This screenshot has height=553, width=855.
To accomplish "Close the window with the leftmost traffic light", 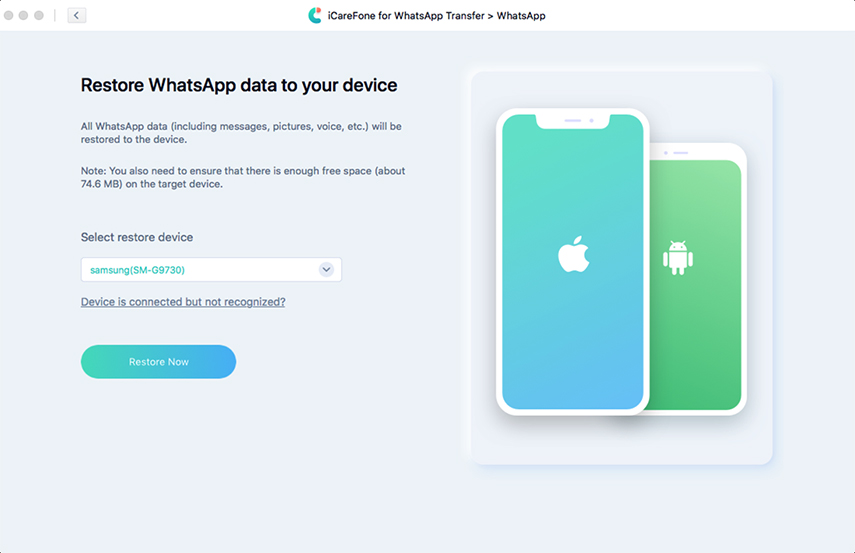I will (x=8, y=15).
